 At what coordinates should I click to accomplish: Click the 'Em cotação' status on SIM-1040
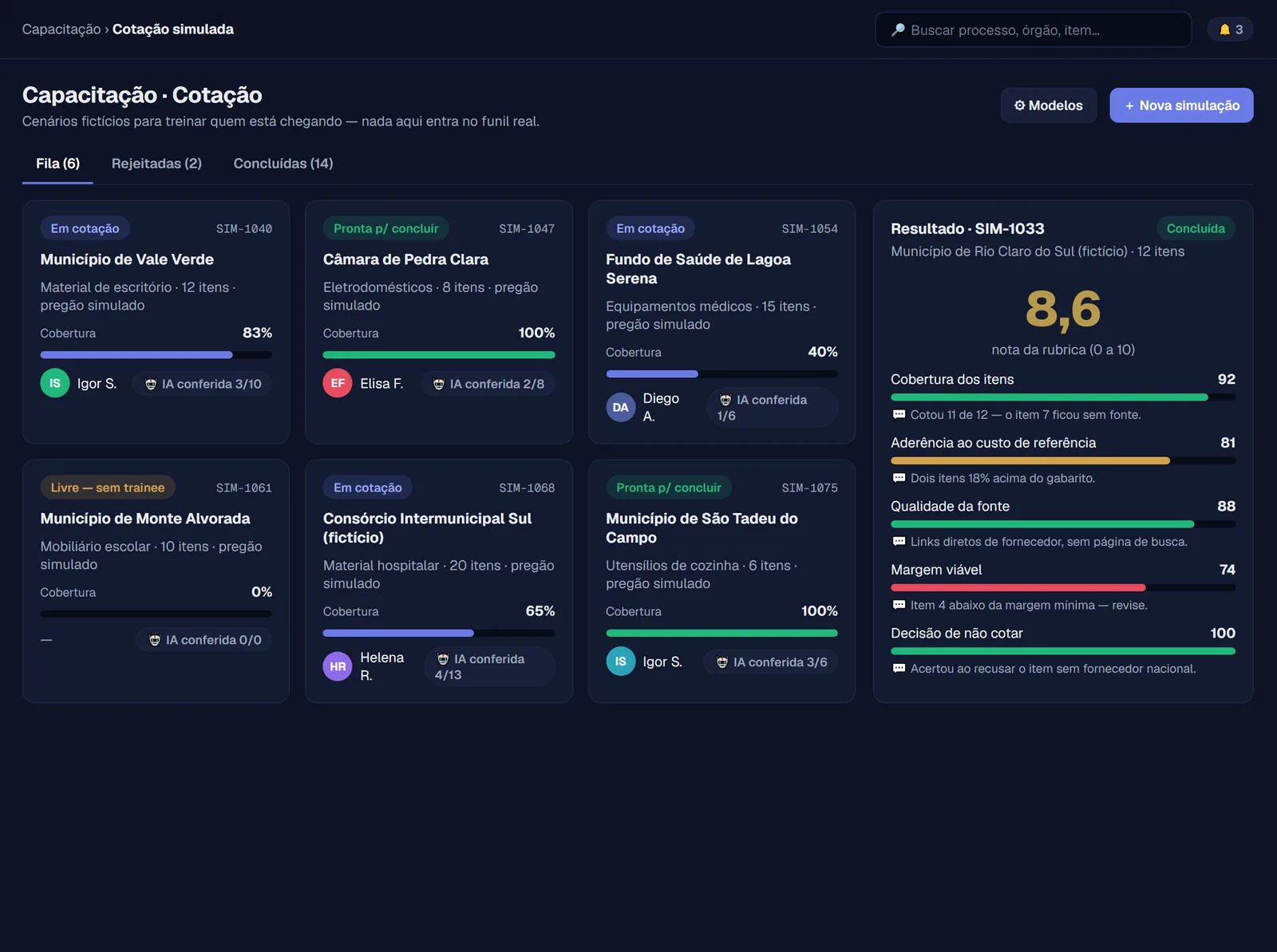(x=85, y=228)
